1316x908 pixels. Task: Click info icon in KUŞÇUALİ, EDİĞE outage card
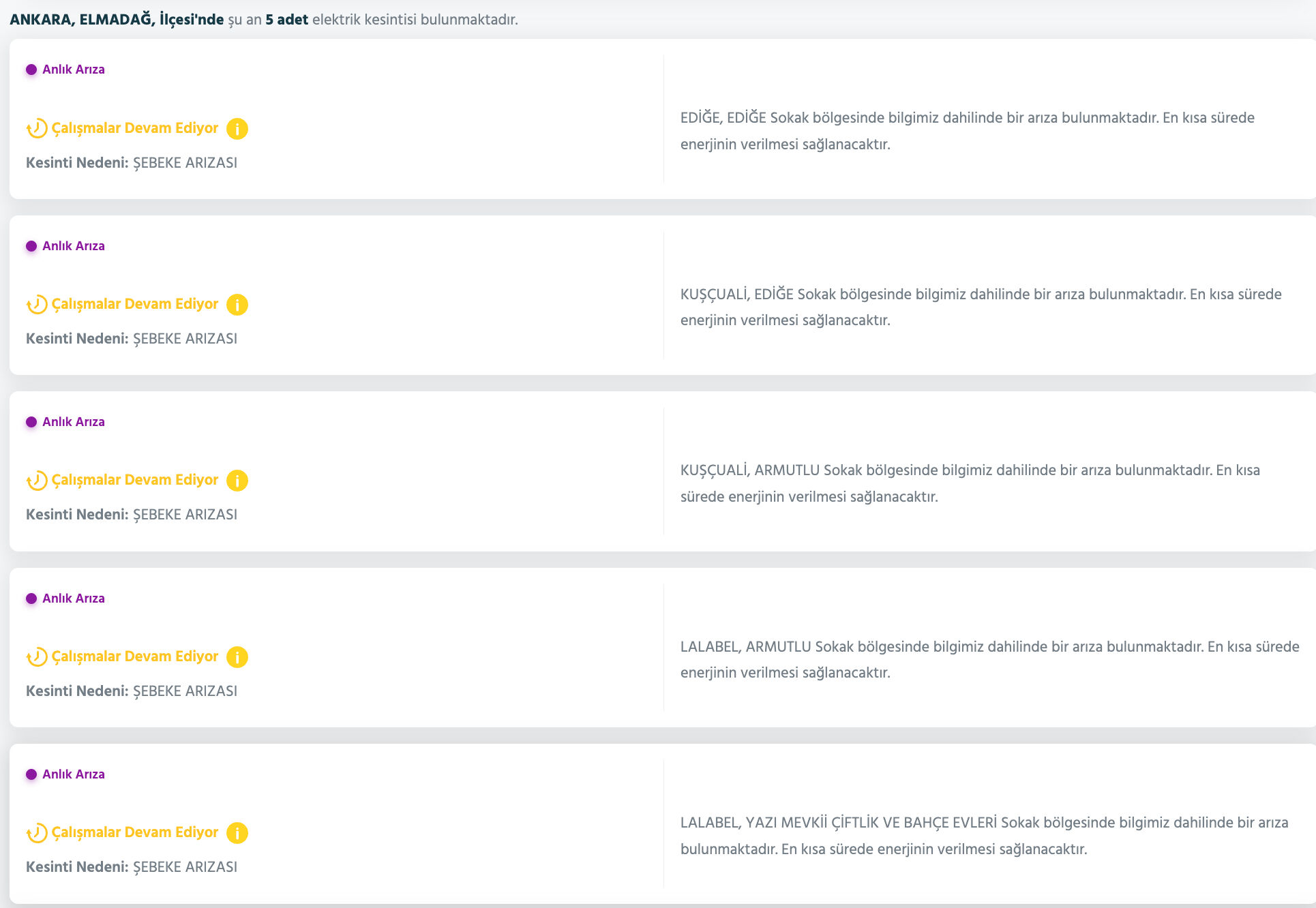(237, 305)
